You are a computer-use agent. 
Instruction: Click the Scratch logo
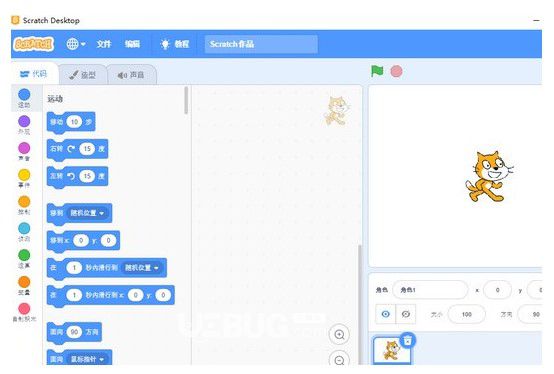(x=34, y=44)
